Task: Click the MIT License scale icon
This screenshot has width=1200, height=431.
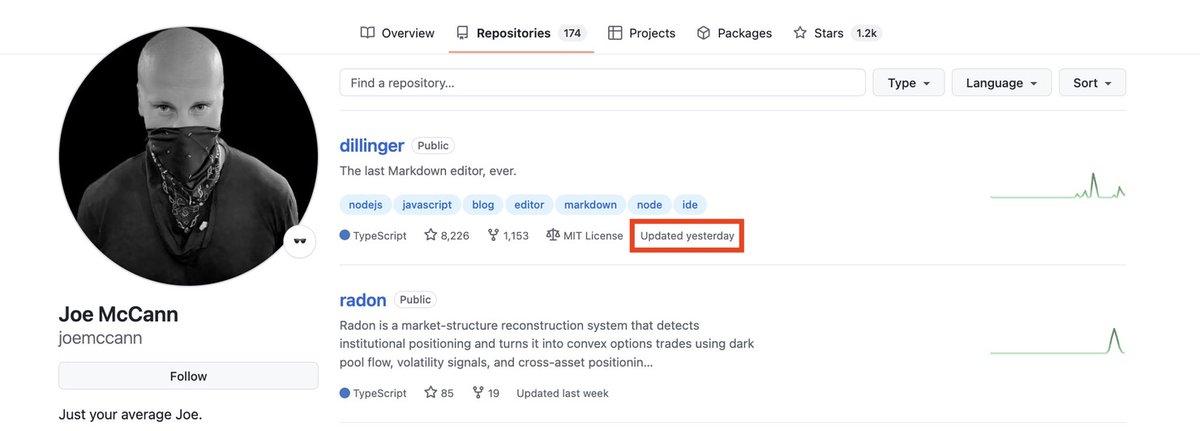Action: click(x=554, y=236)
